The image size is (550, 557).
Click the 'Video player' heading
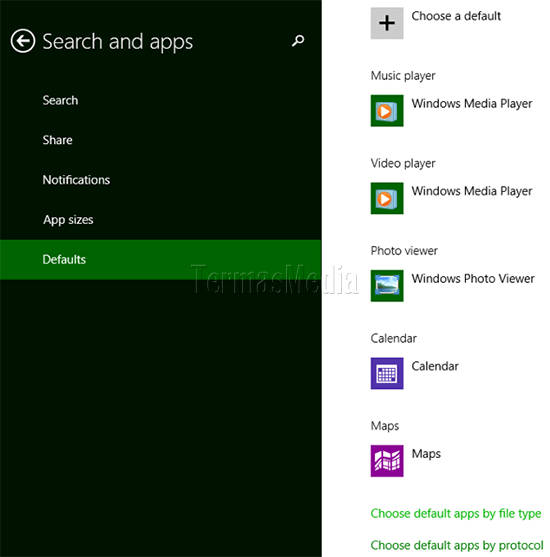pos(403,163)
